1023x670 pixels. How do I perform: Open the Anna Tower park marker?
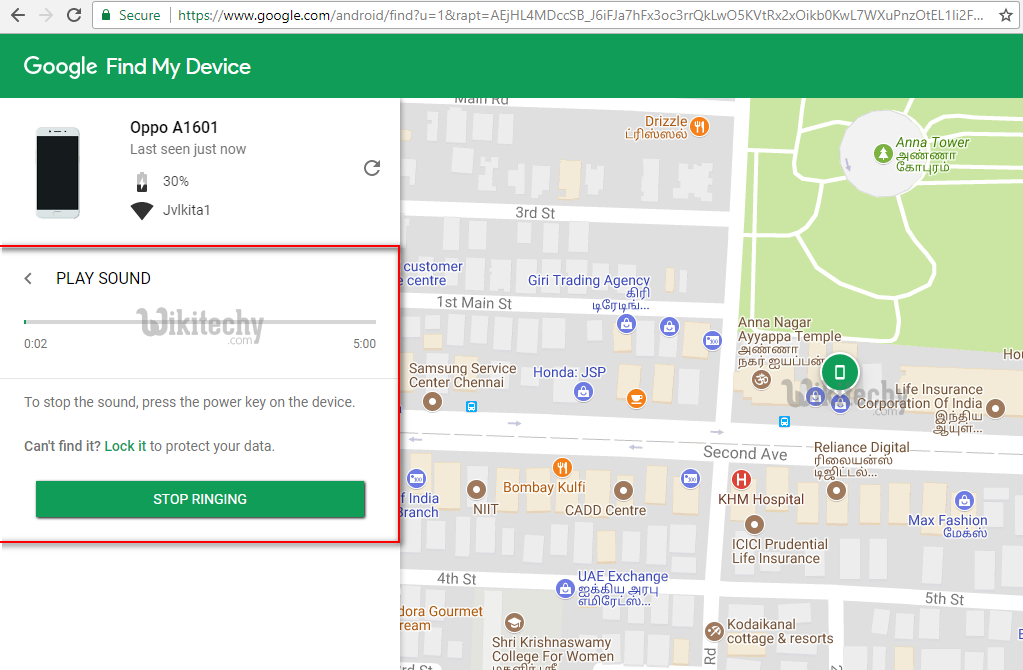coord(882,154)
